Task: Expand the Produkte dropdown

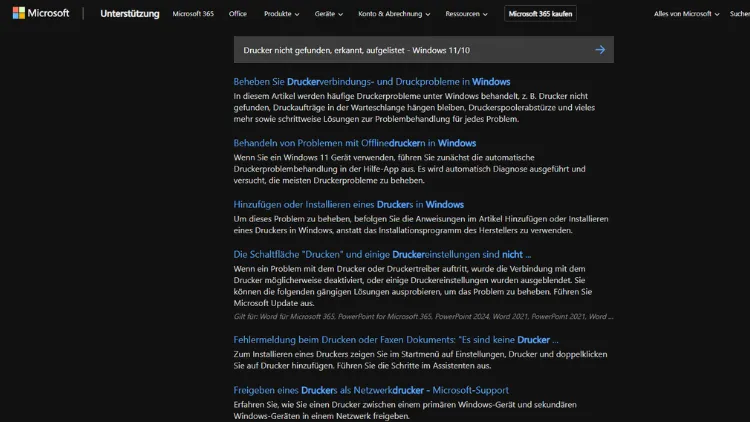Action: point(281,14)
